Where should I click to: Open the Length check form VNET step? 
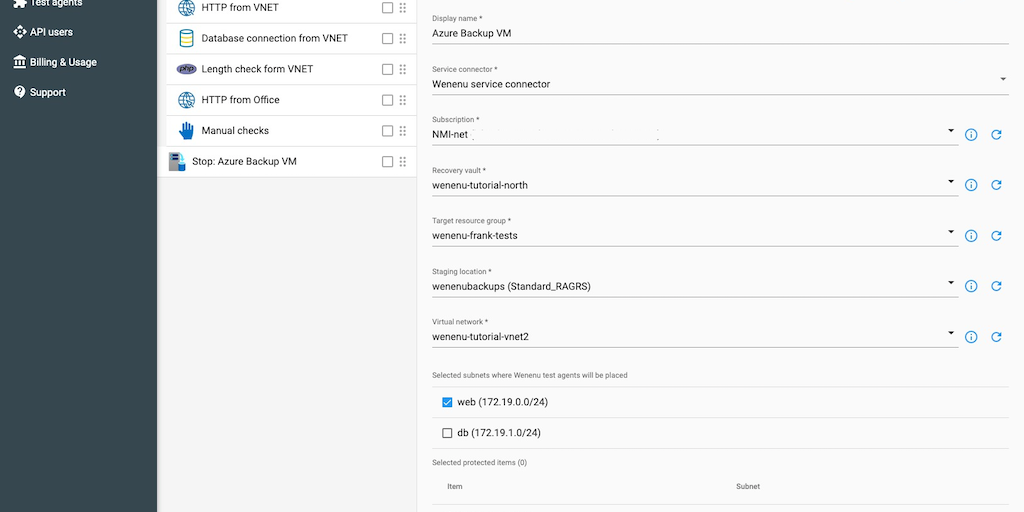(x=257, y=69)
